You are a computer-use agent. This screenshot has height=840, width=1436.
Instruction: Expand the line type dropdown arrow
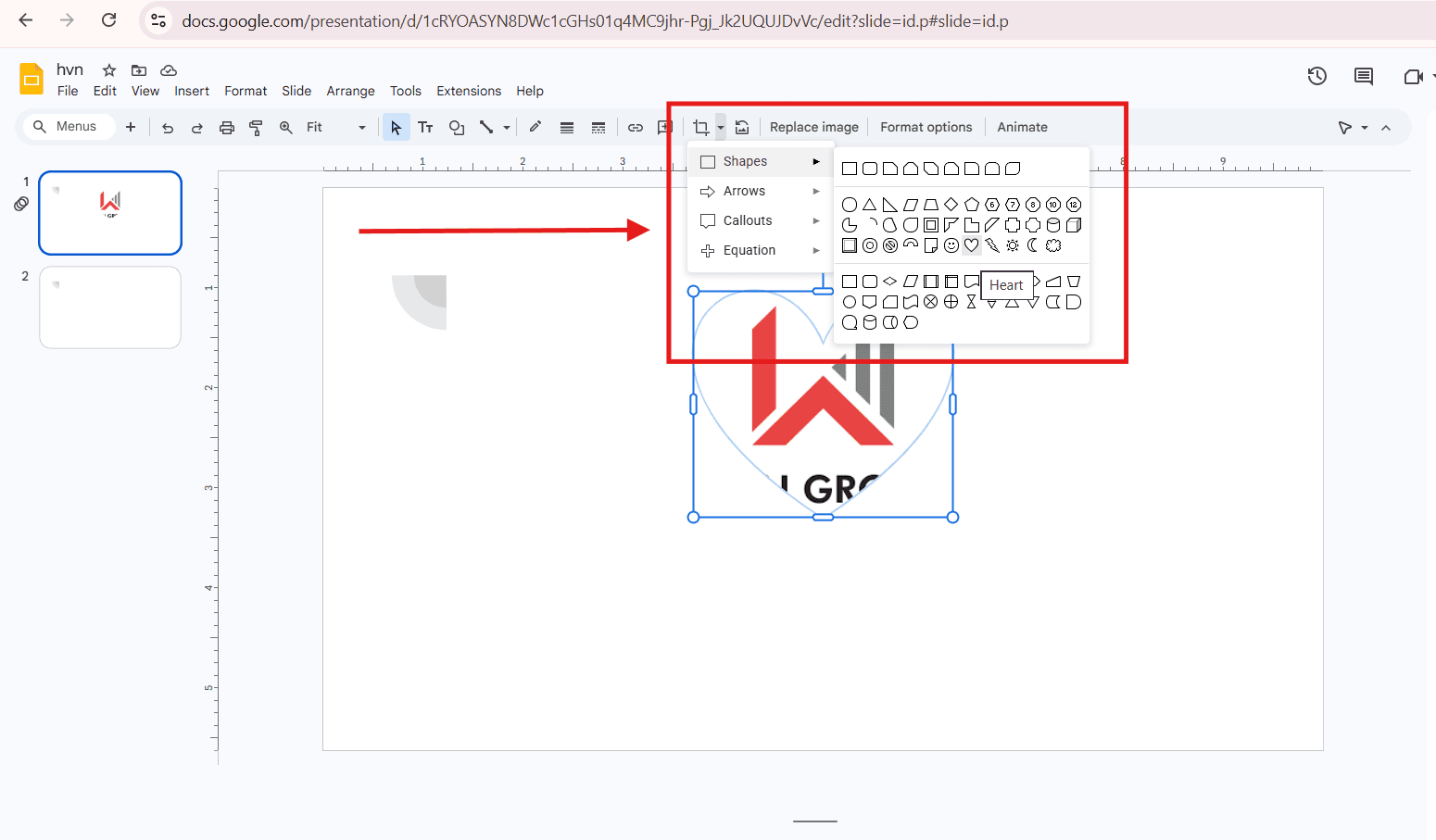(507, 128)
